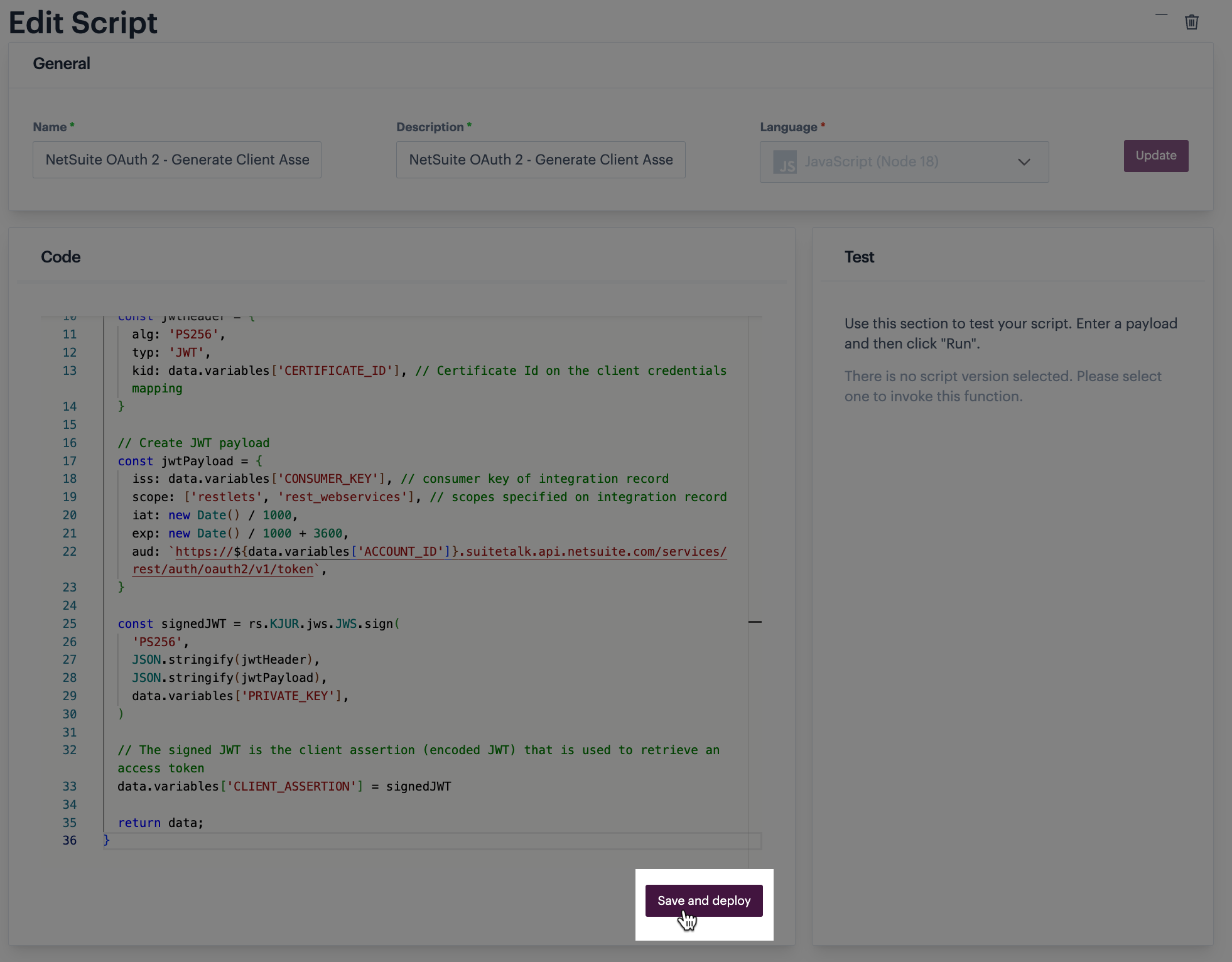Click the Code panel heading
This screenshot has height=962, width=1232.
click(60, 257)
